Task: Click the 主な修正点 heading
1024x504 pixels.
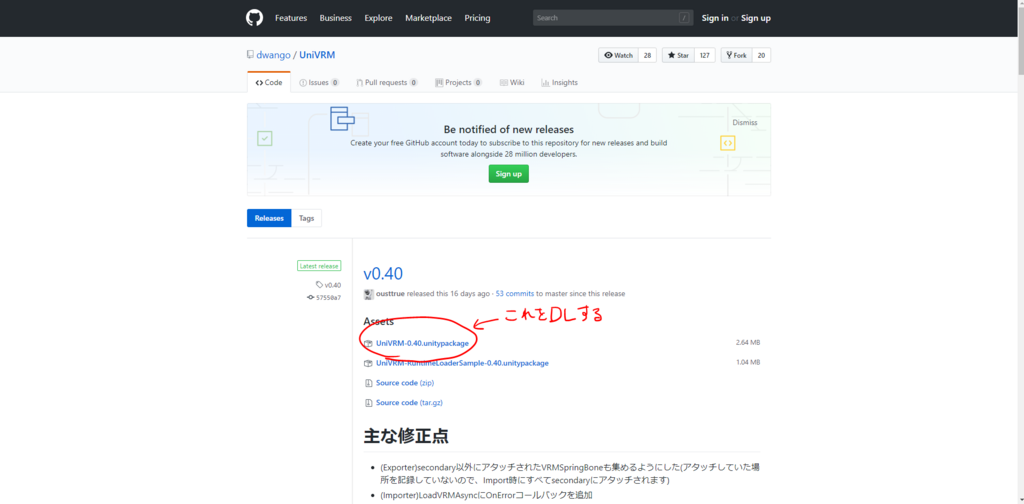Action: click(406, 436)
